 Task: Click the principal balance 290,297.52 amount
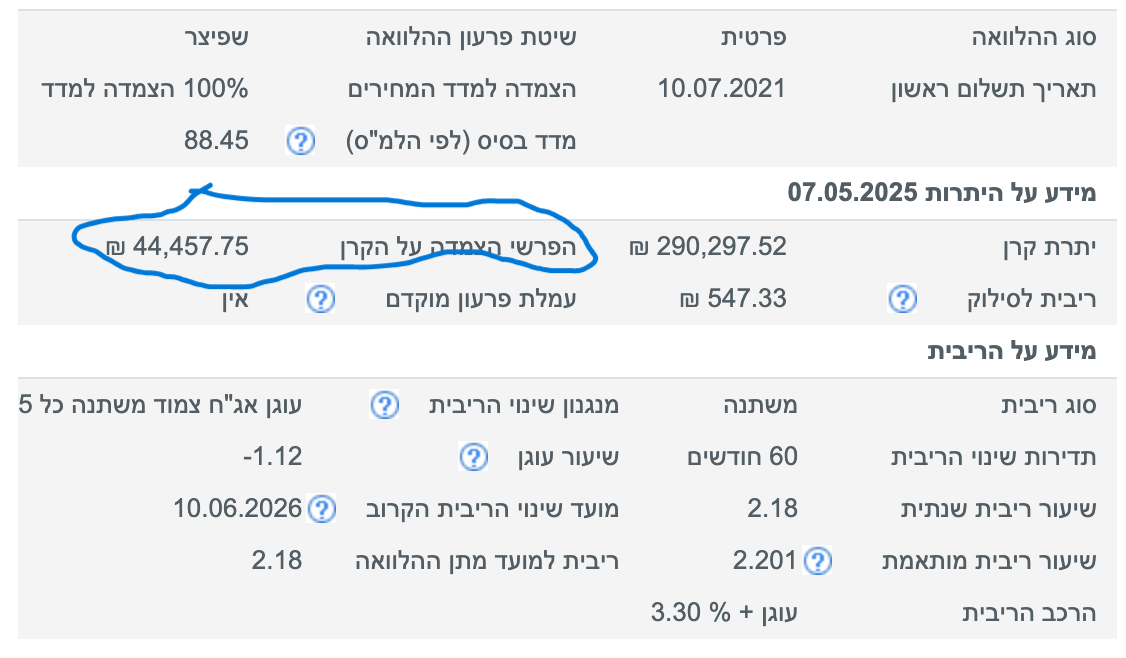(709, 246)
